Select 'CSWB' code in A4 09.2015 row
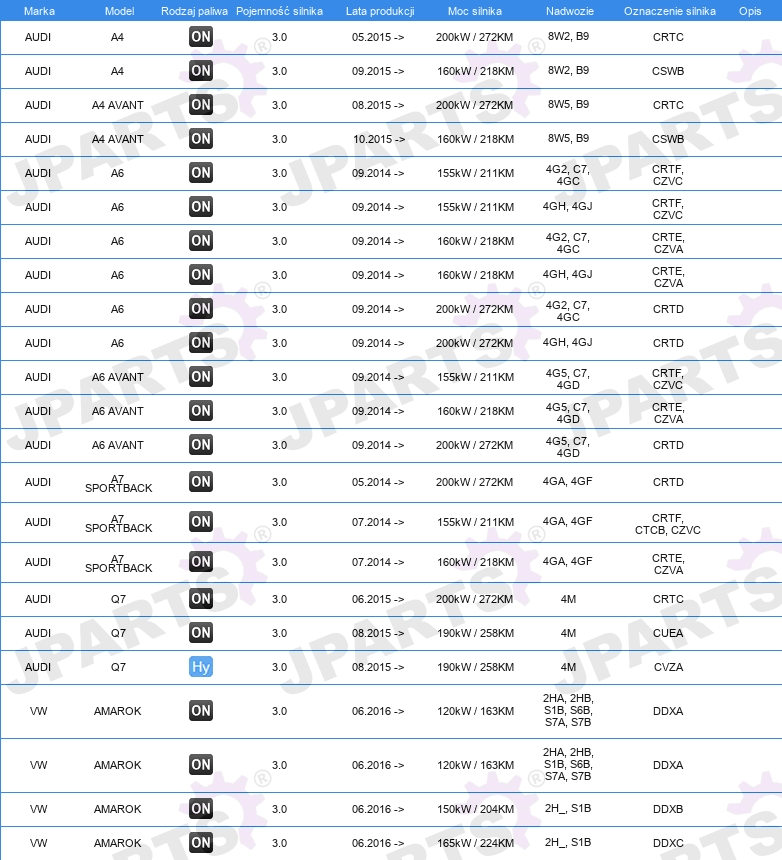This screenshot has height=860, width=782. coord(668,71)
